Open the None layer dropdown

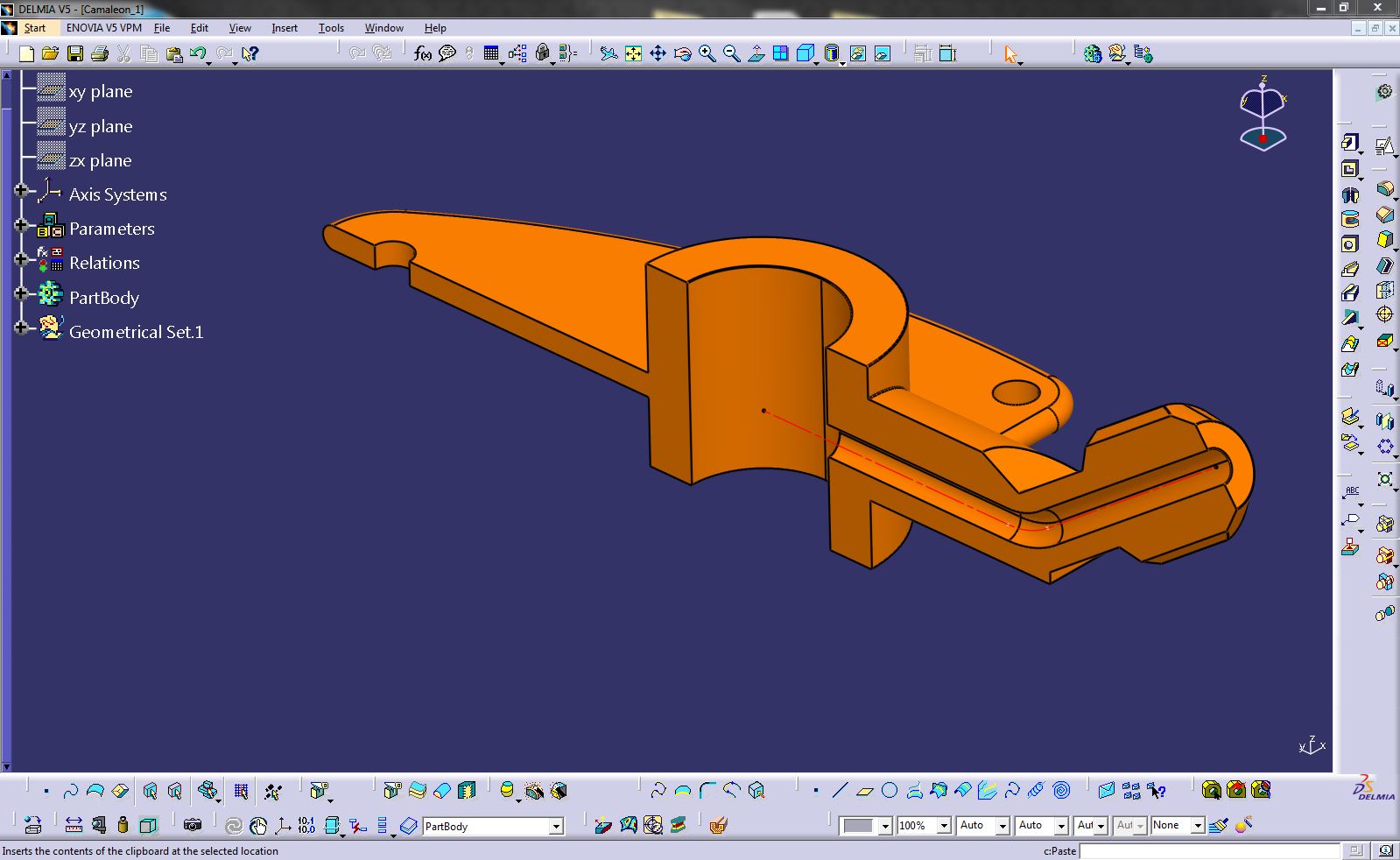pyautogui.click(x=1197, y=826)
